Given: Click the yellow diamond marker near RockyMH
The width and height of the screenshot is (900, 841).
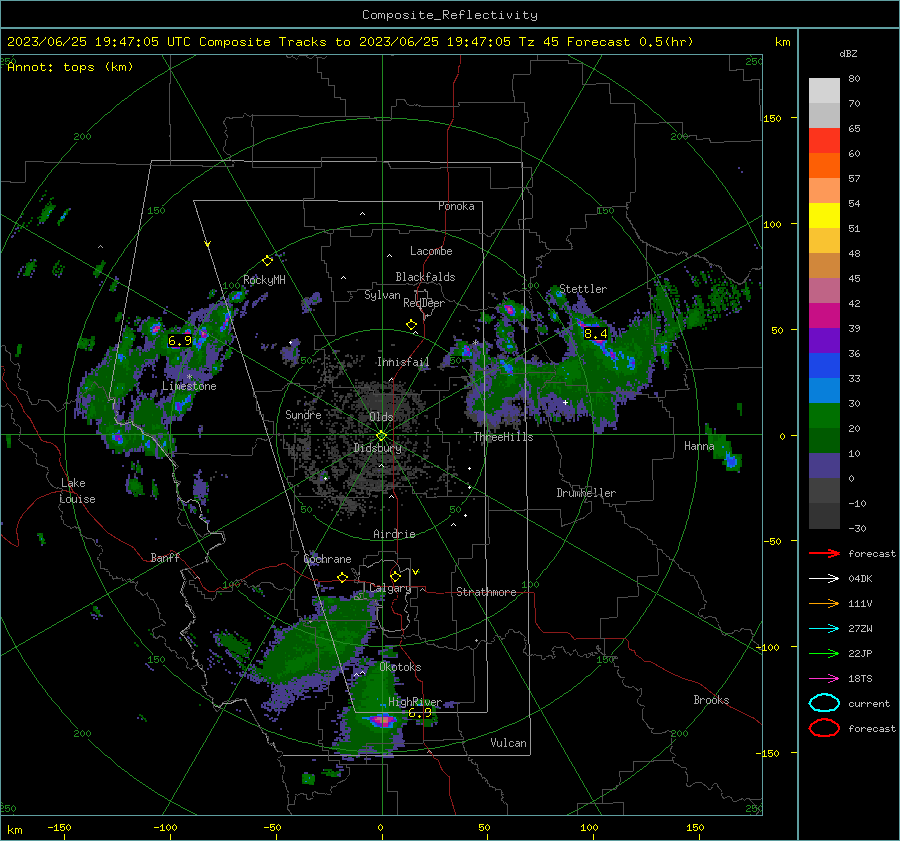Looking at the screenshot, I should [x=267, y=261].
